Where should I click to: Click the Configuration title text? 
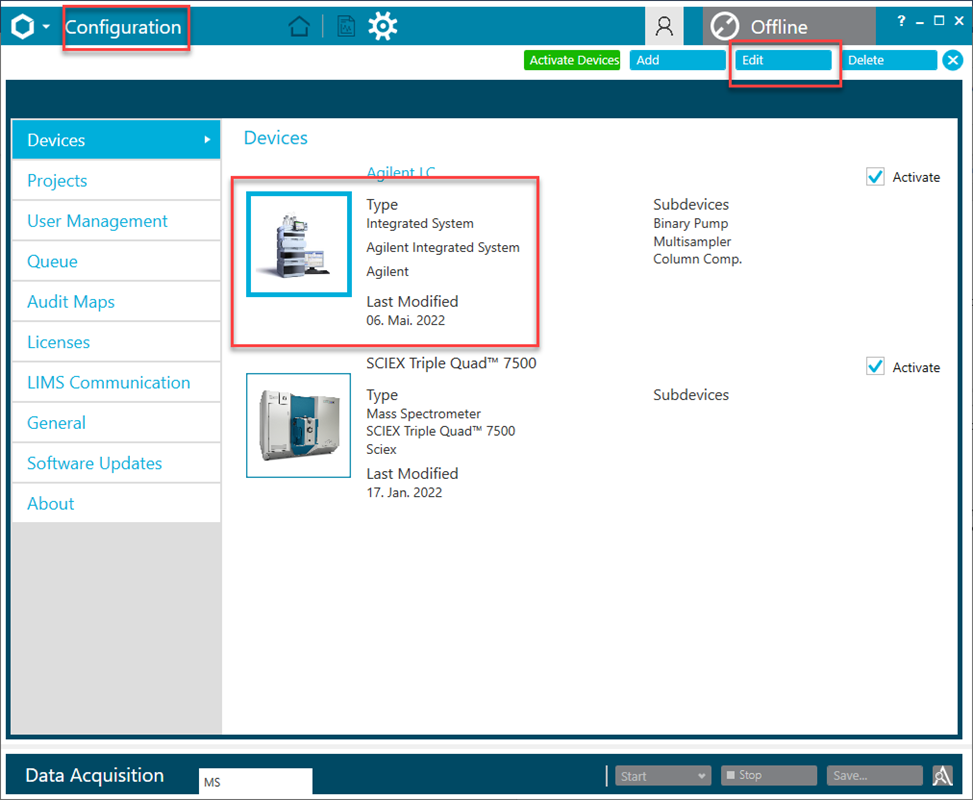[123, 27]
